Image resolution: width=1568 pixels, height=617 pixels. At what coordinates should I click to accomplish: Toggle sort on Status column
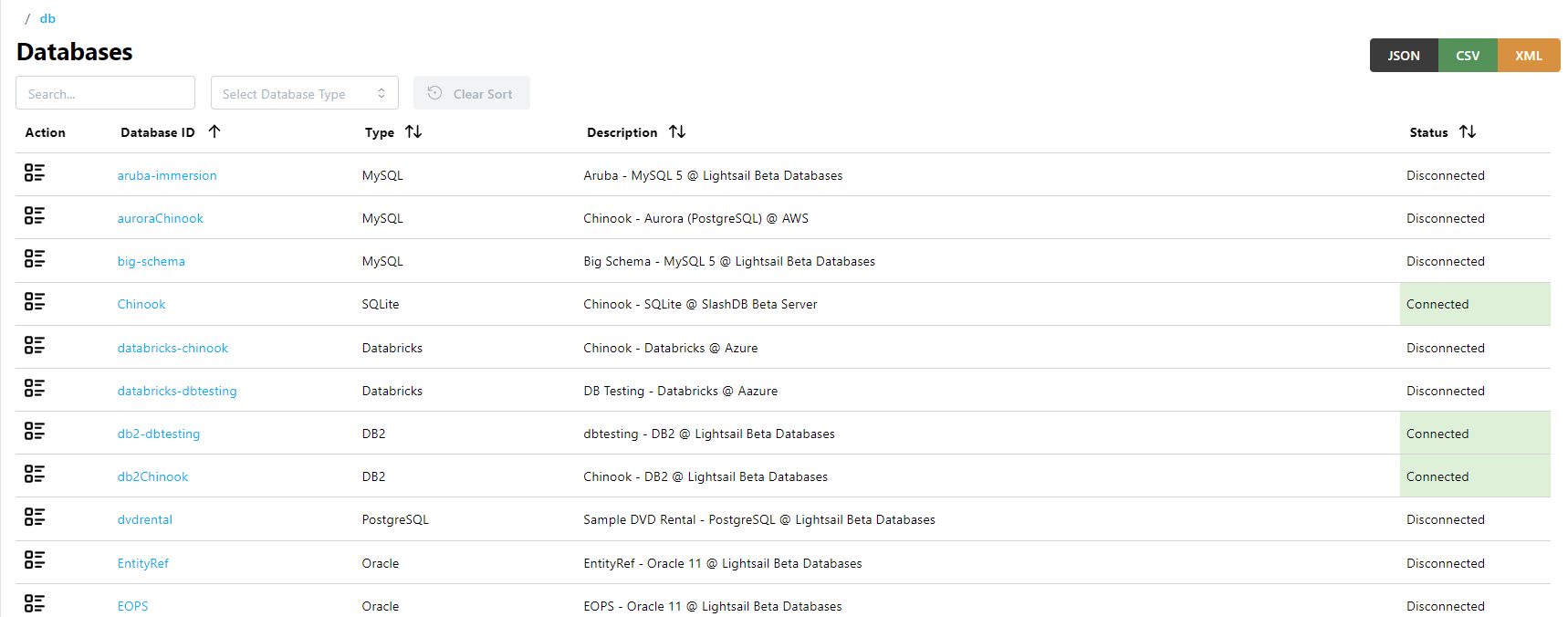point(1468,132)
